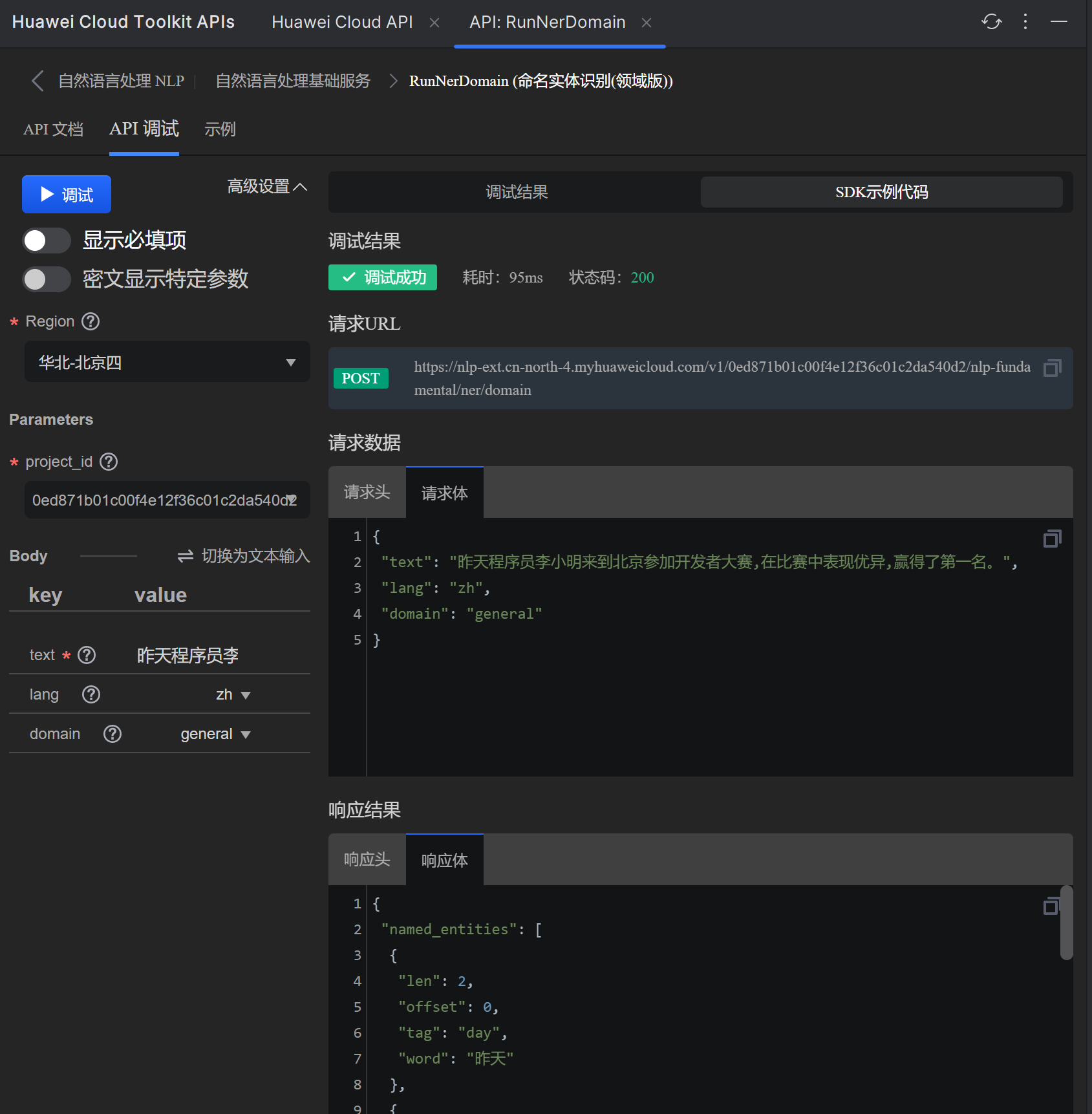Viewport: 1092px width, 1114px height.
Task: Select the API 调试 tab
Action: (x=144, y=129)
